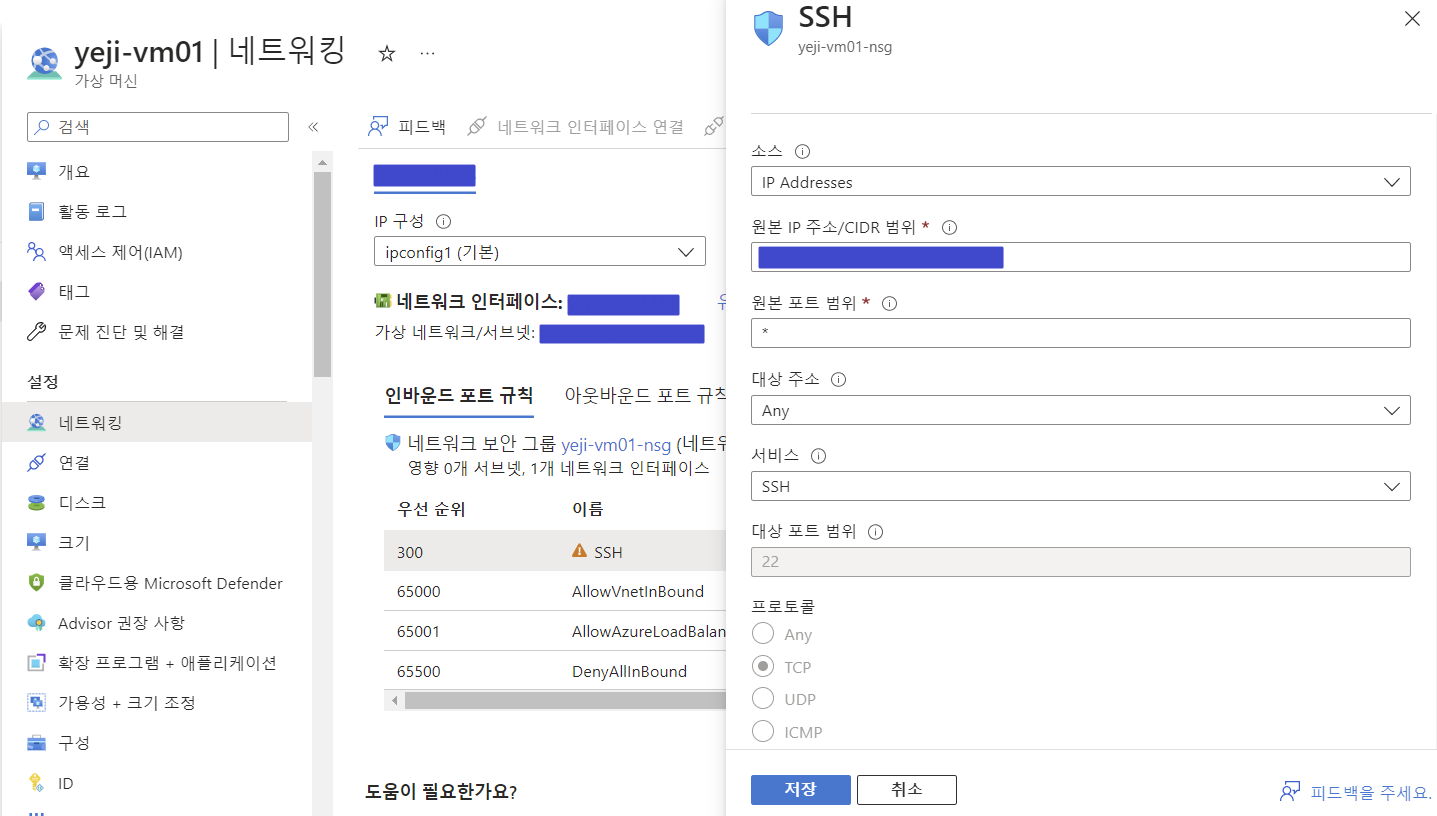Screen dimensions: 1437x816
Task: Click the info icon next to 소스
Action: pyautogui.click(x=802, y=152)
